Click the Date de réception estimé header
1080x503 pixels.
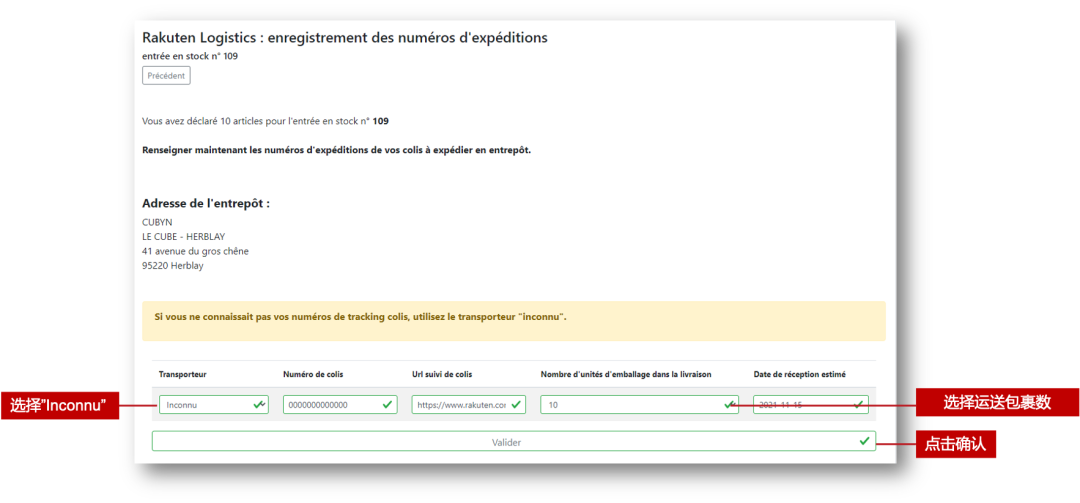800,374
